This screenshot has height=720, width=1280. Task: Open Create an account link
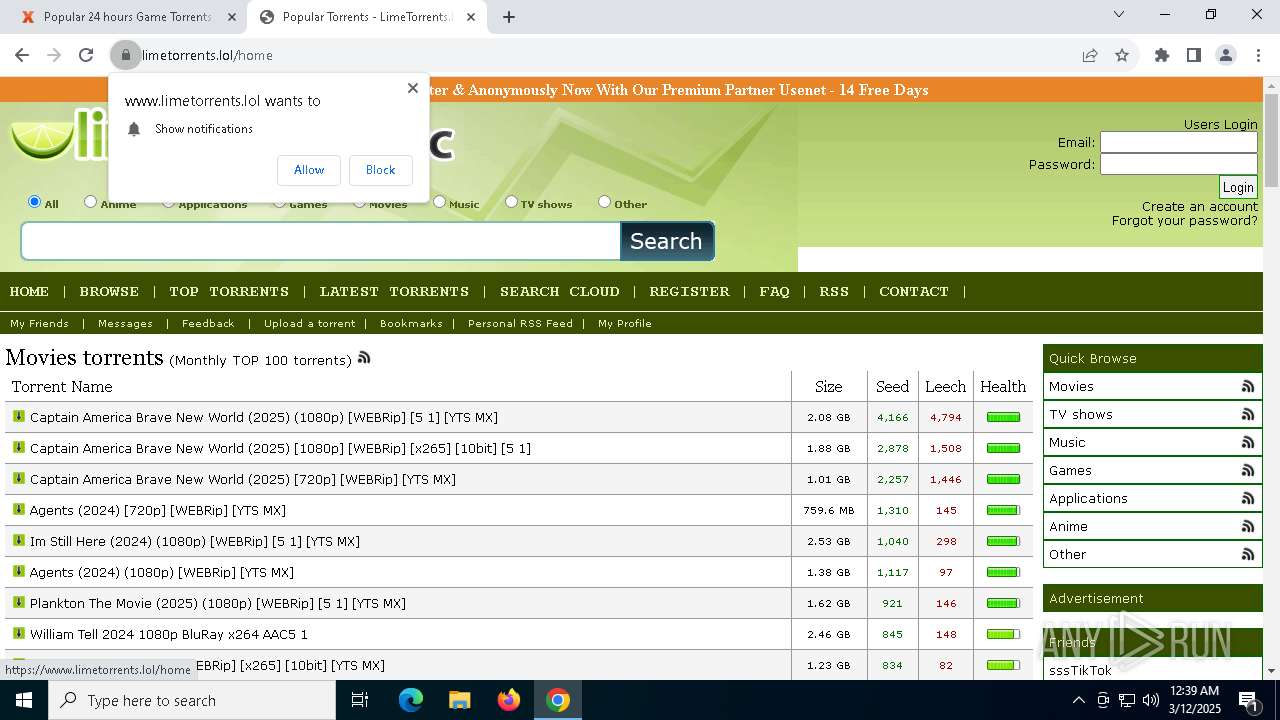pyautogui.click(x=1200, y=206)
